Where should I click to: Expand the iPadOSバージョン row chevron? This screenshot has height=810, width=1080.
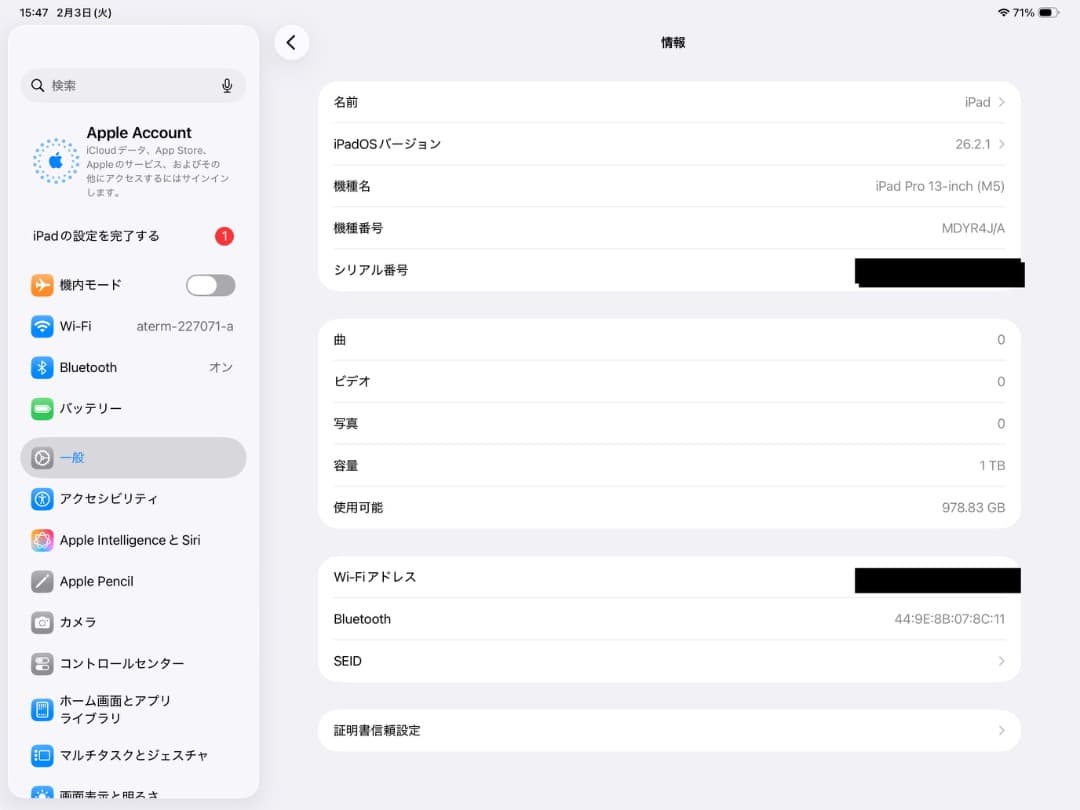tap(1003, 143)
